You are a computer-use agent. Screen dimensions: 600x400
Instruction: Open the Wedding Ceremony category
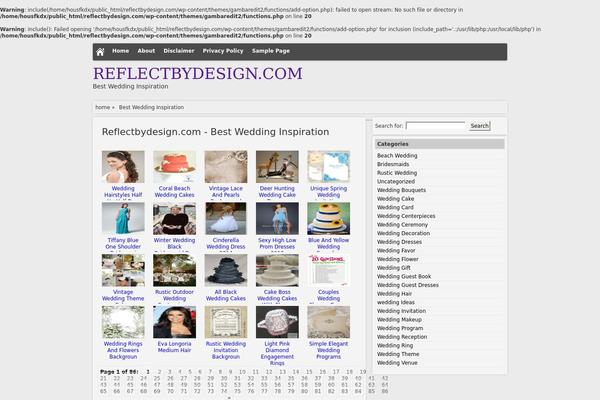(403, 225)
